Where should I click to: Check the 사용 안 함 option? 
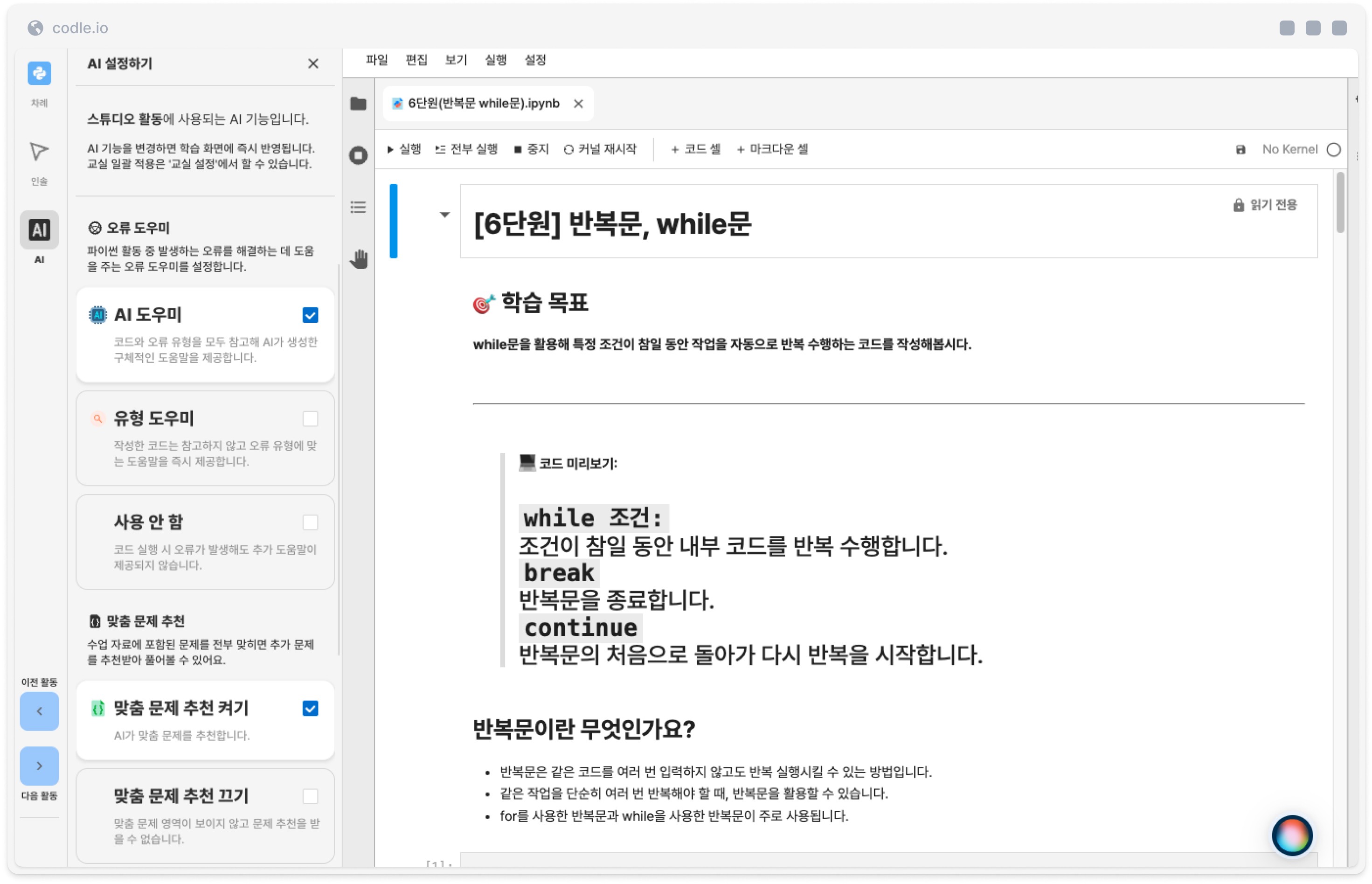pos(311,522)
